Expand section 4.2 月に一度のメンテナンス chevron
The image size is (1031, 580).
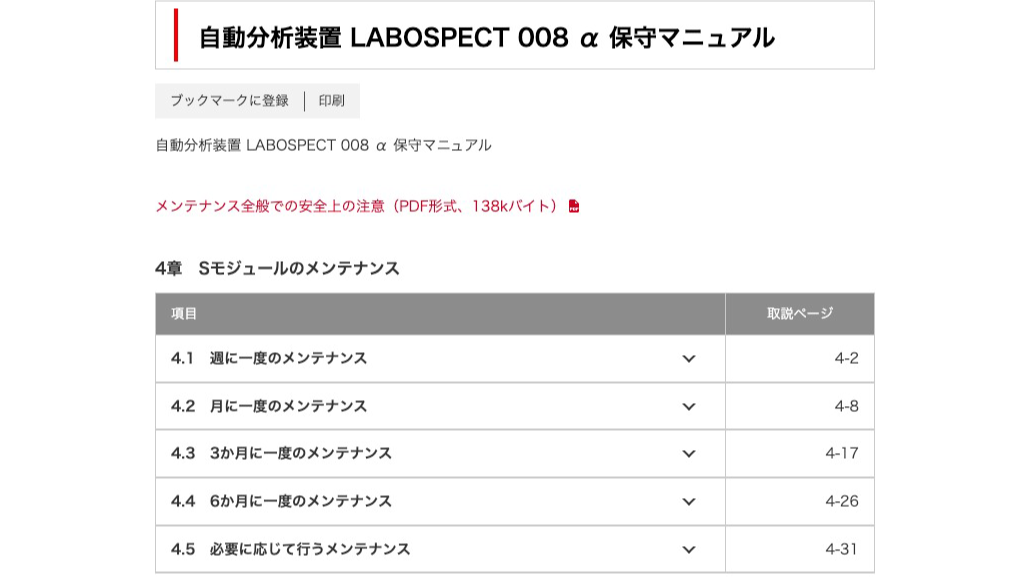688,407
